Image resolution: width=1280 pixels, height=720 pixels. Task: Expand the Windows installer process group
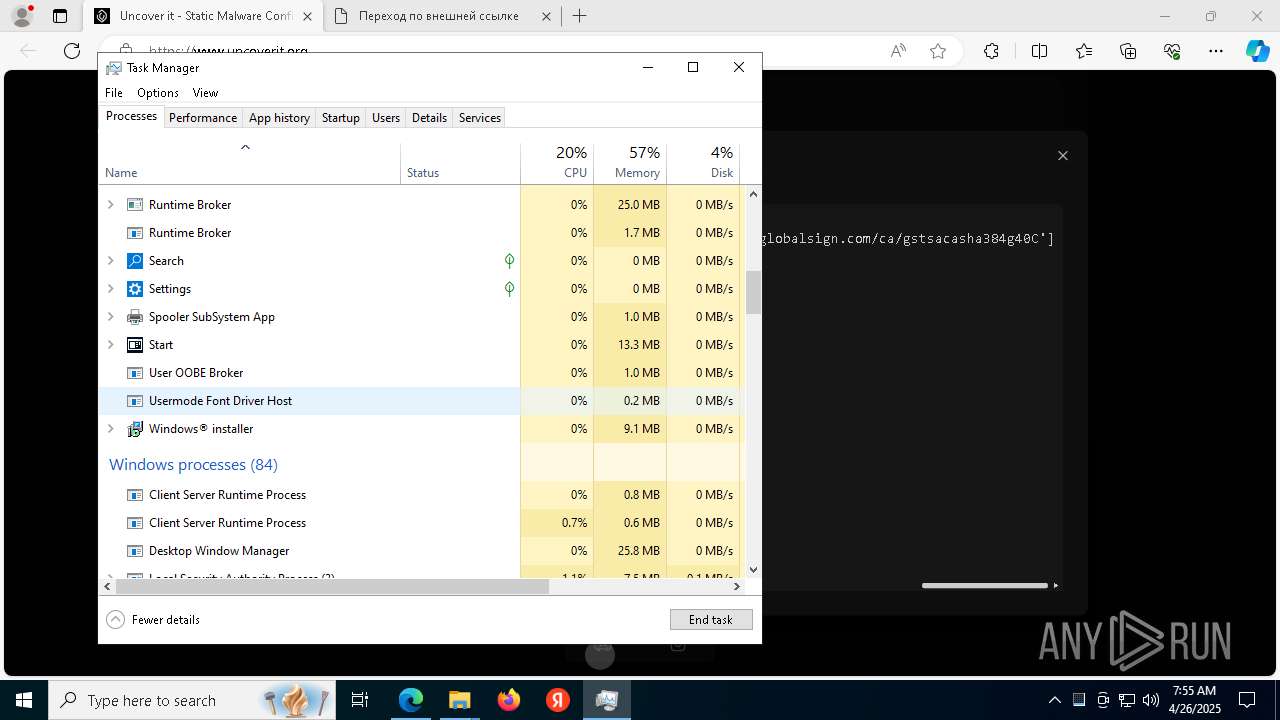point(110,428)
